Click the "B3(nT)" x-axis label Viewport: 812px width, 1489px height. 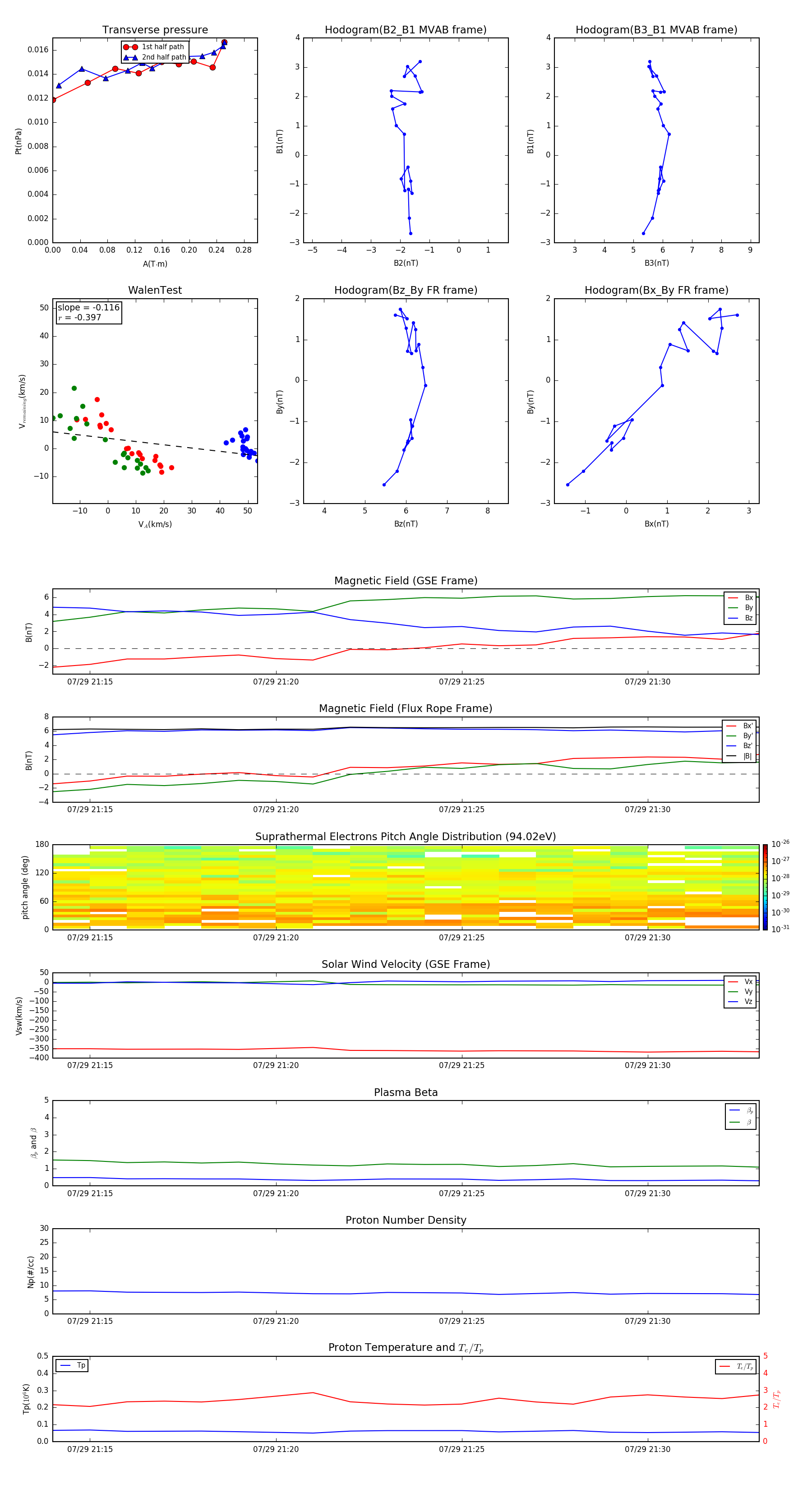pos(656,264)
